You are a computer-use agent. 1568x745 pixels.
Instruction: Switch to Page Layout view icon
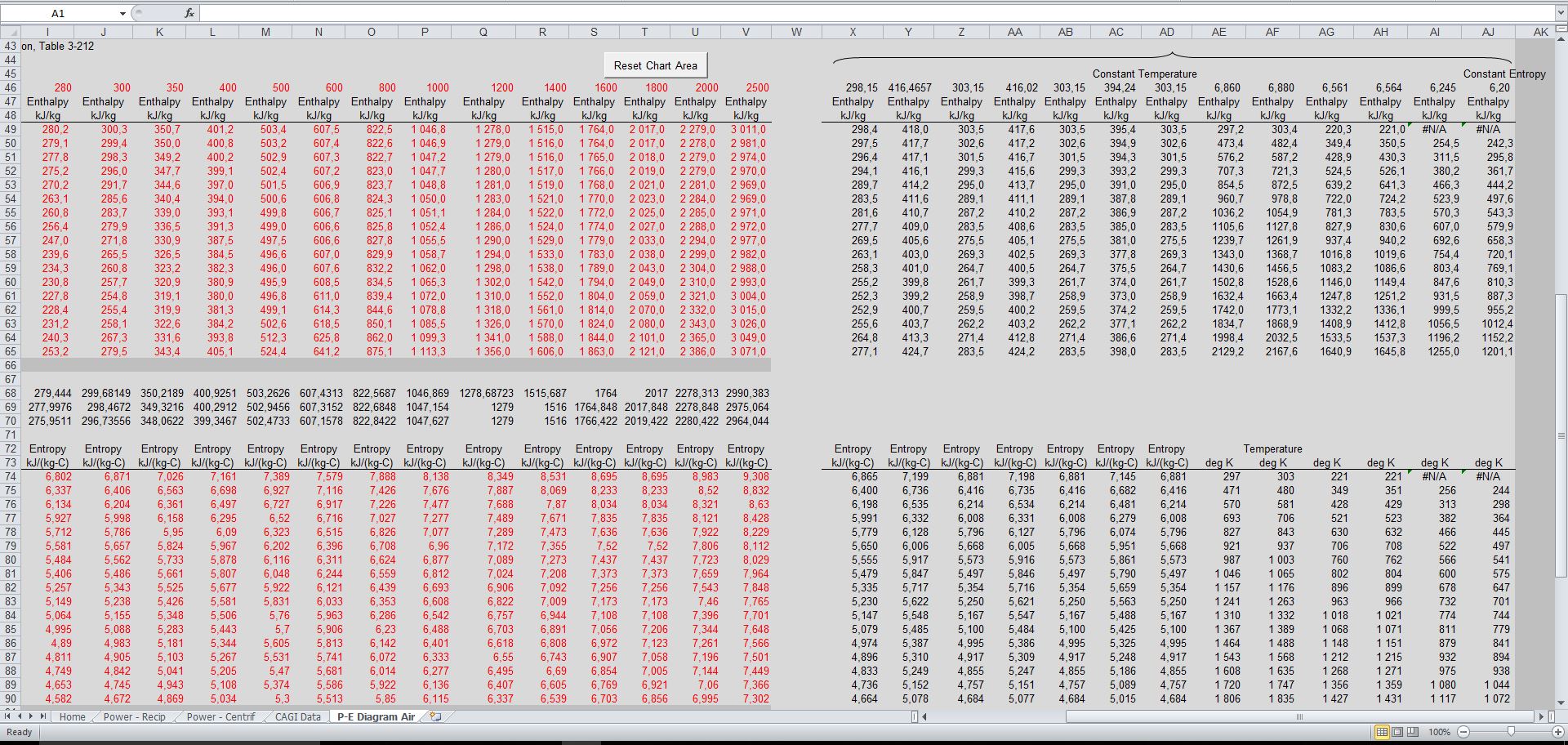pyautogui.click(x=1397, y=732)
